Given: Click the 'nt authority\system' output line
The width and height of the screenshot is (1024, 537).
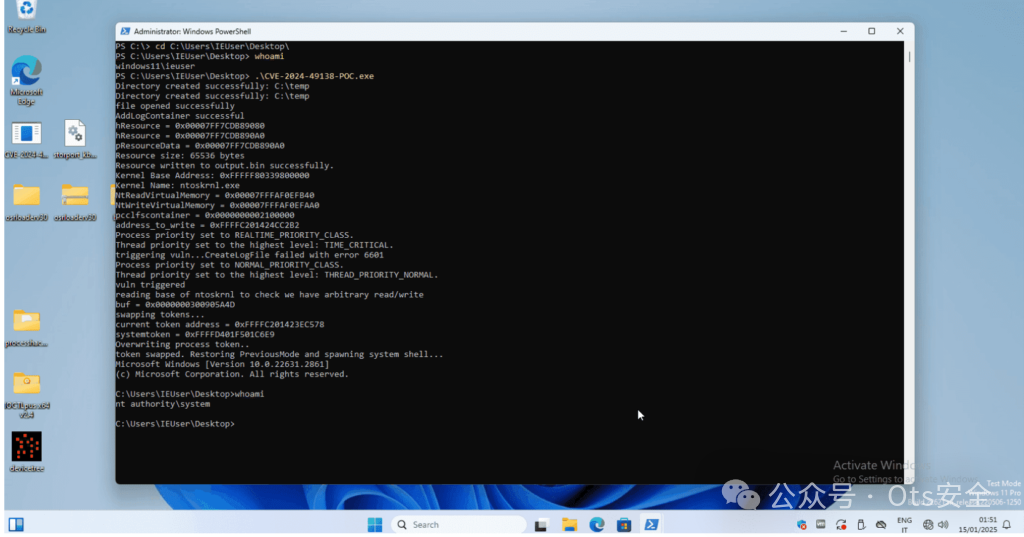Looking at the screenshot, I should 163,404.
